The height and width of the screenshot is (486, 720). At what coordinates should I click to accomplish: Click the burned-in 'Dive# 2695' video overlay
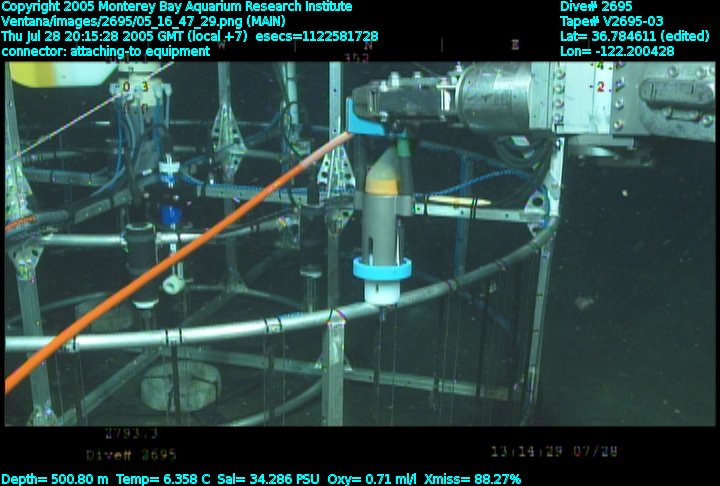click(131, 455)
